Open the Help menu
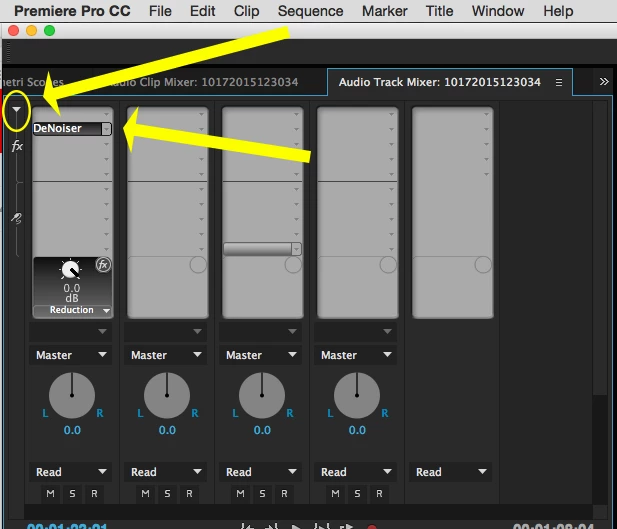This screenshot has width=617, height=529. click(558, 11)
